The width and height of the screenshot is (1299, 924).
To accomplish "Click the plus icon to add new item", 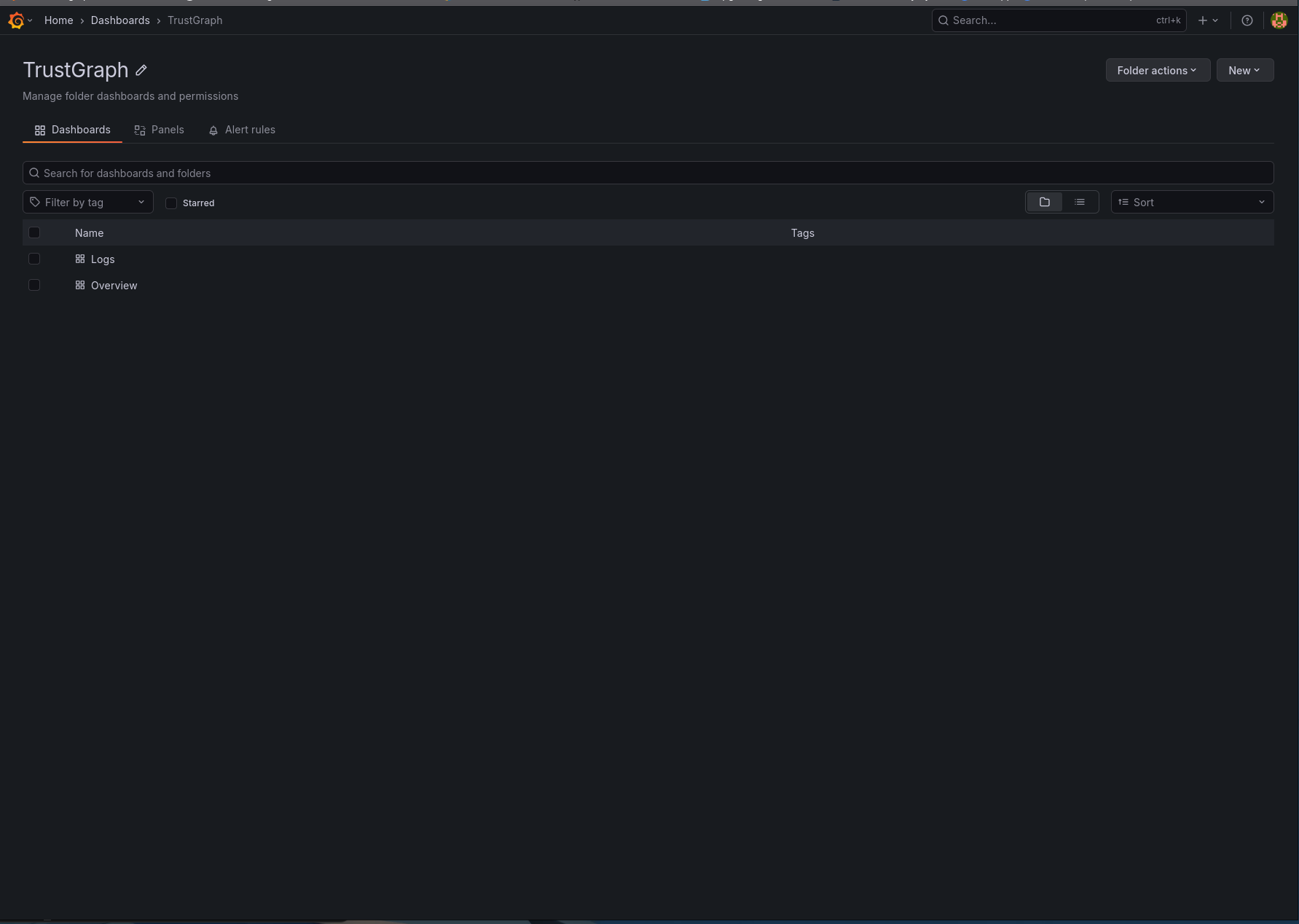I will [1202, 20].
